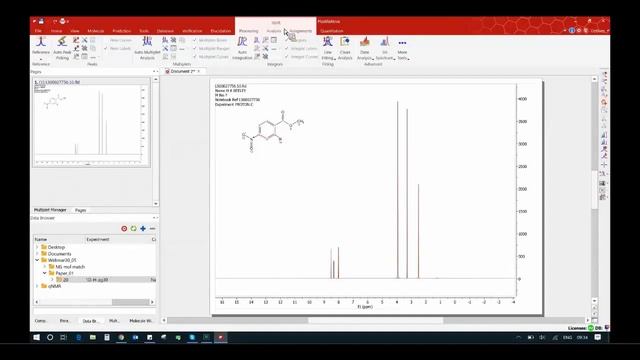Open the File menu
This screenshot has width=640, height=360.
(38, 31)
